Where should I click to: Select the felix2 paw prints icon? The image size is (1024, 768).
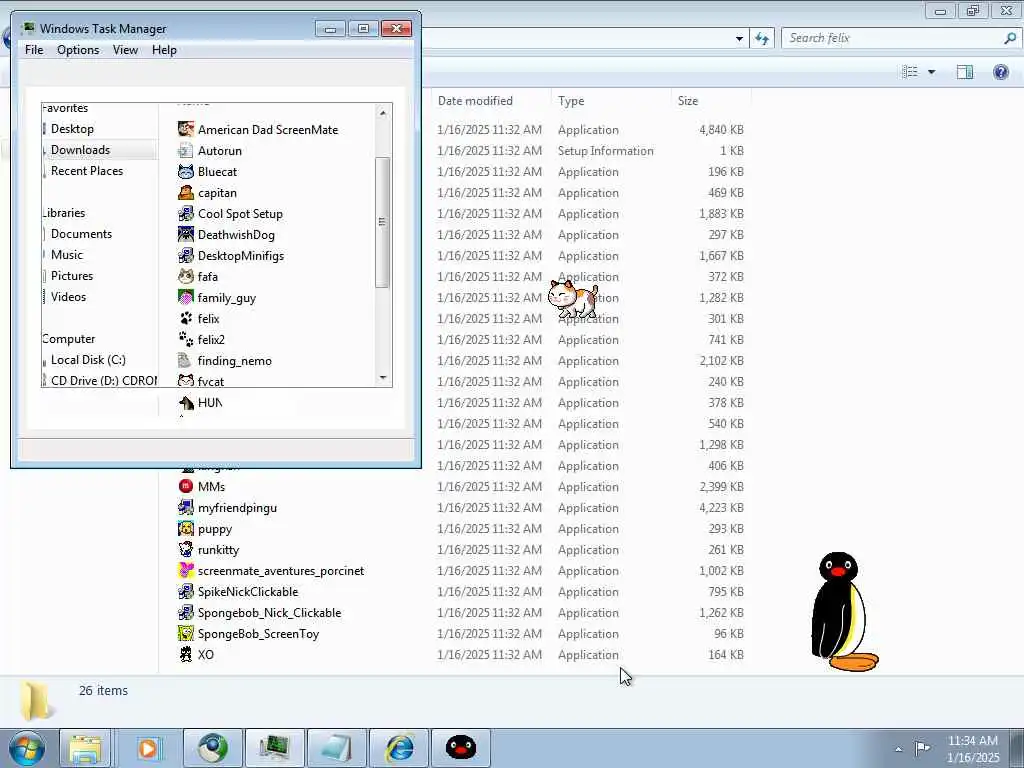click(x=186, y=339)
